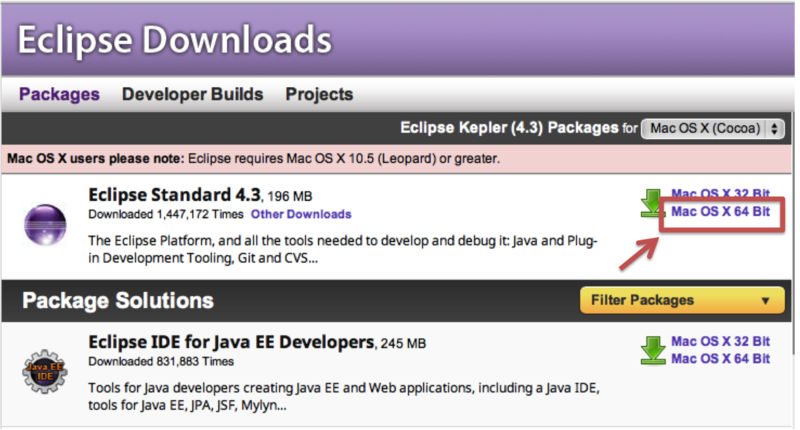Open the Mac OS X (Cocoa) platform dropdown
This screenshot has width=800, height=430.
(713, 128)
